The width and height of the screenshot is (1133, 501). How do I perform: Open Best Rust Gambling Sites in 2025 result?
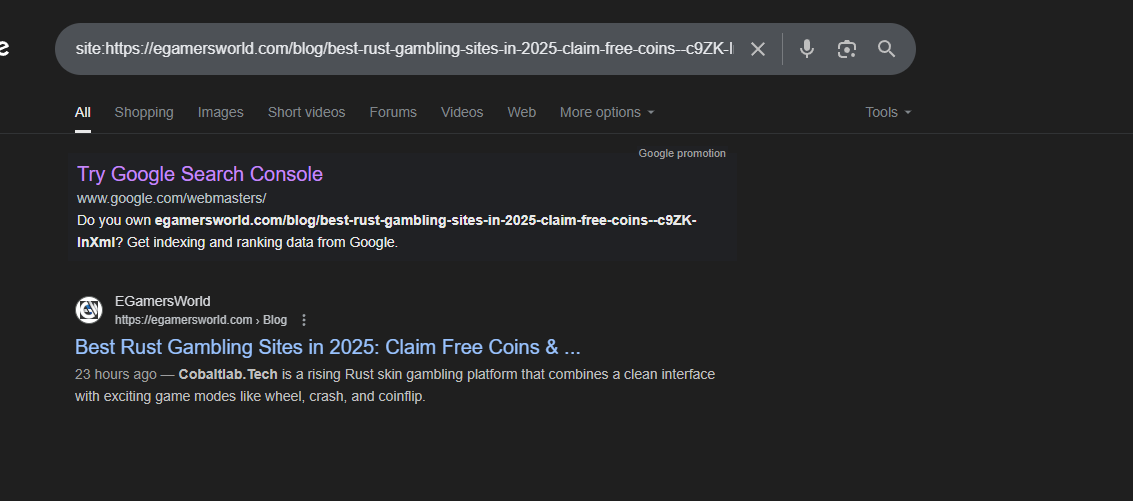tap(328, 347)
